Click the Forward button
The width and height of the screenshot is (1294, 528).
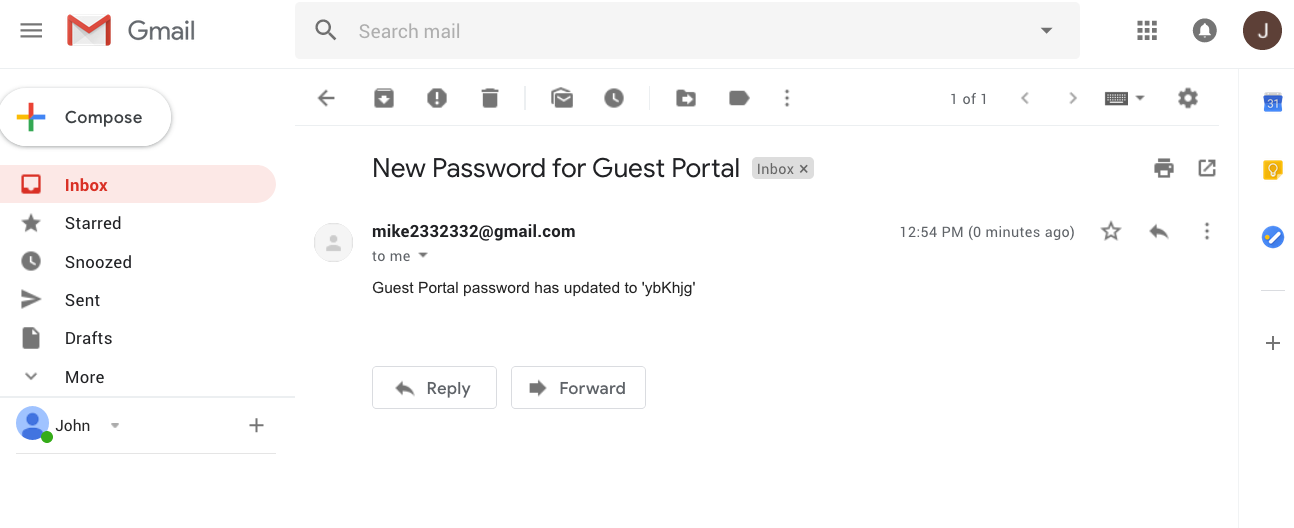click(x=578, y=388)
